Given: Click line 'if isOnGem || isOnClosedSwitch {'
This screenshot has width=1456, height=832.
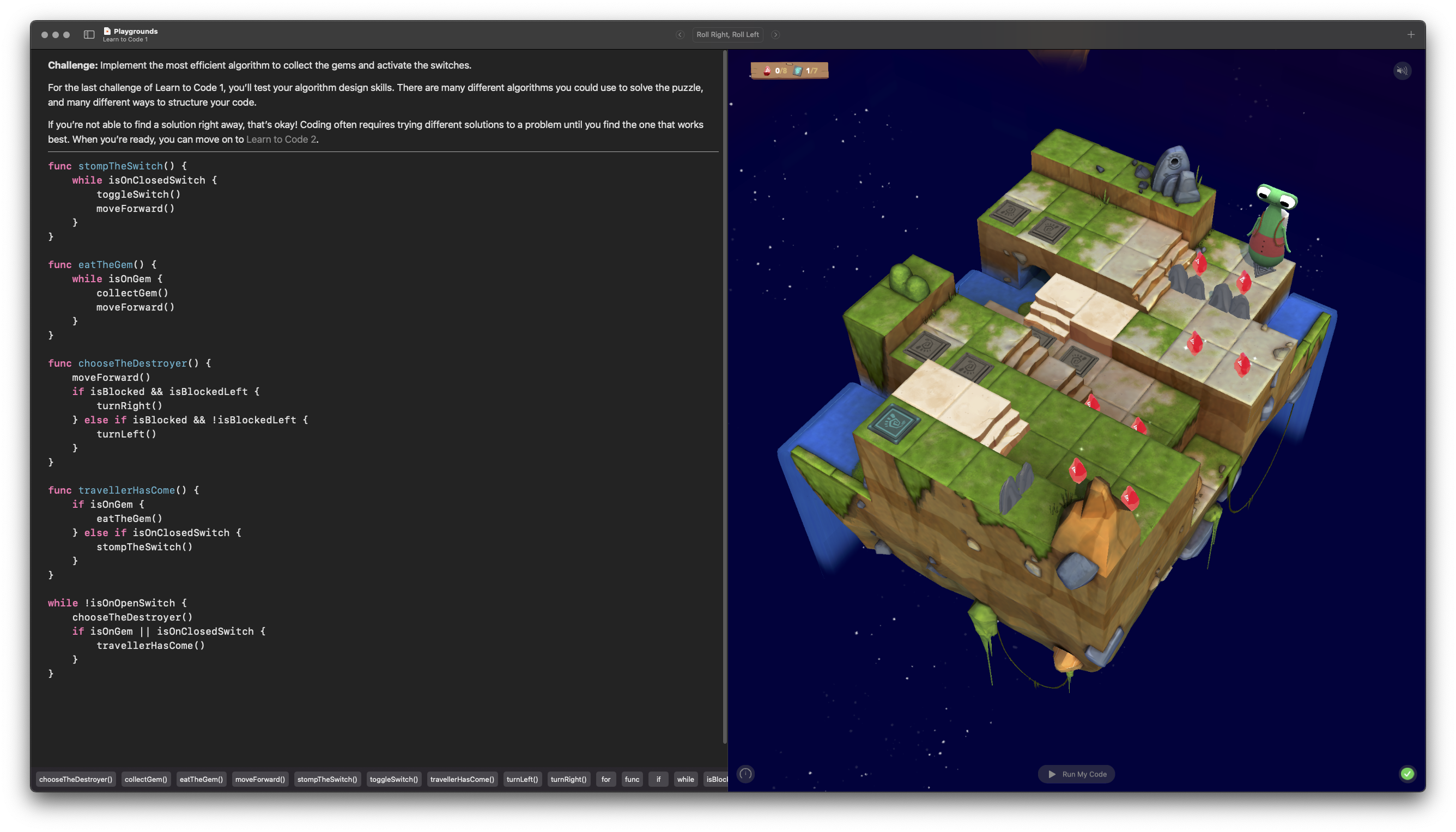Looking at the screenshot, I should 168,631.
